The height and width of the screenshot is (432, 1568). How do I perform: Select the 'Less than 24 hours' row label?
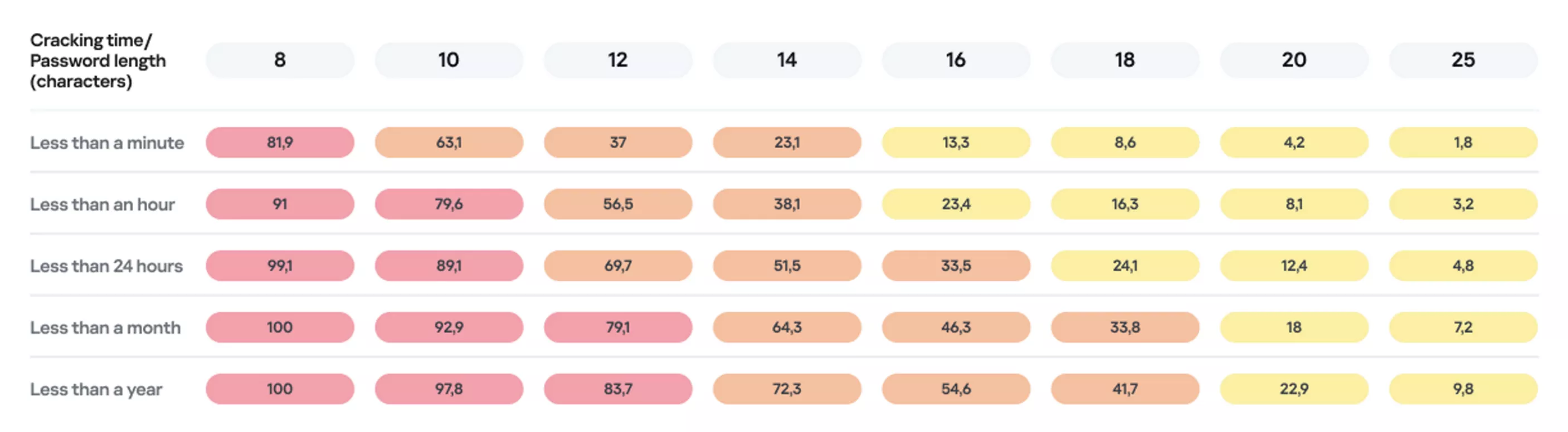(106, 266)
